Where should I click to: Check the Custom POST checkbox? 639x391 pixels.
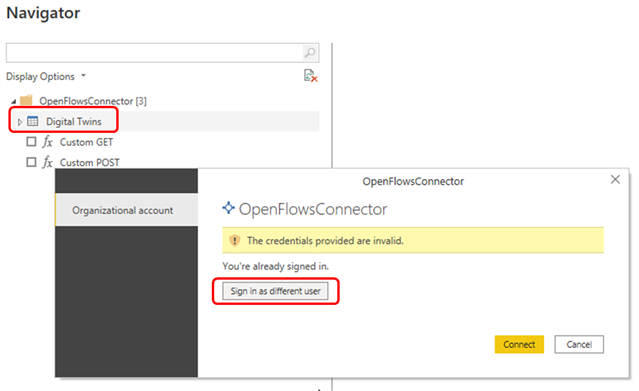pos(31,162)
